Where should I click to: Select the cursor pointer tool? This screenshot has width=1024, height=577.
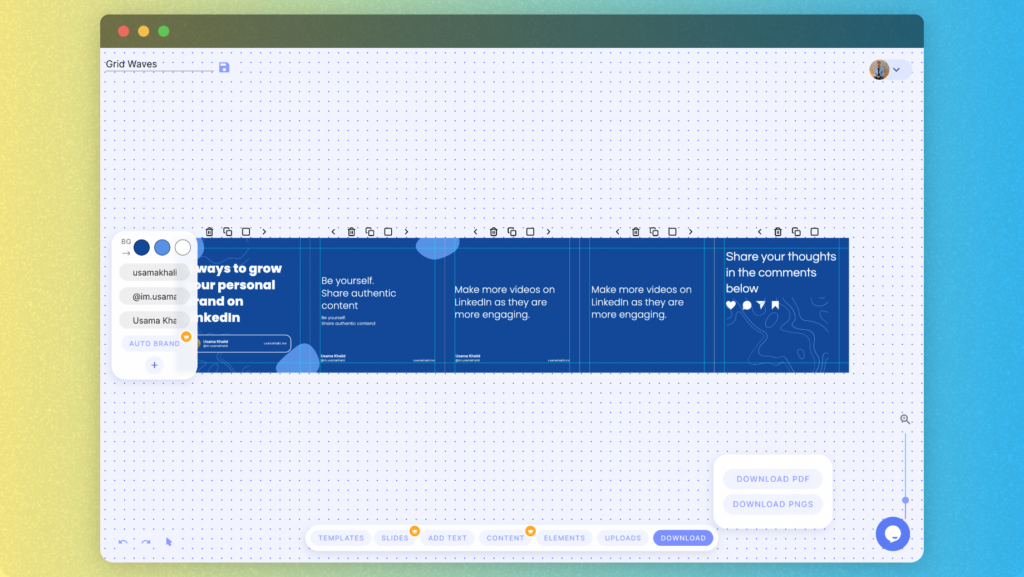(169, 542)
